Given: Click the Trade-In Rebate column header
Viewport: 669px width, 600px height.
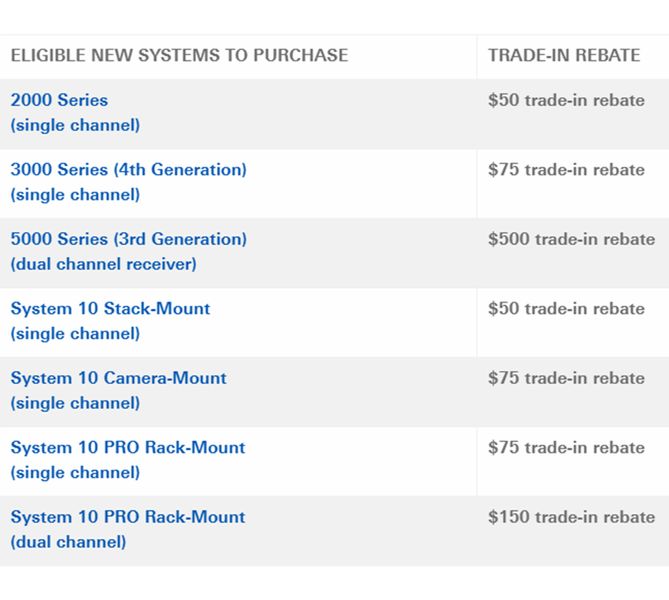Looking at the screenshot, I should click(x=564, y=55).
